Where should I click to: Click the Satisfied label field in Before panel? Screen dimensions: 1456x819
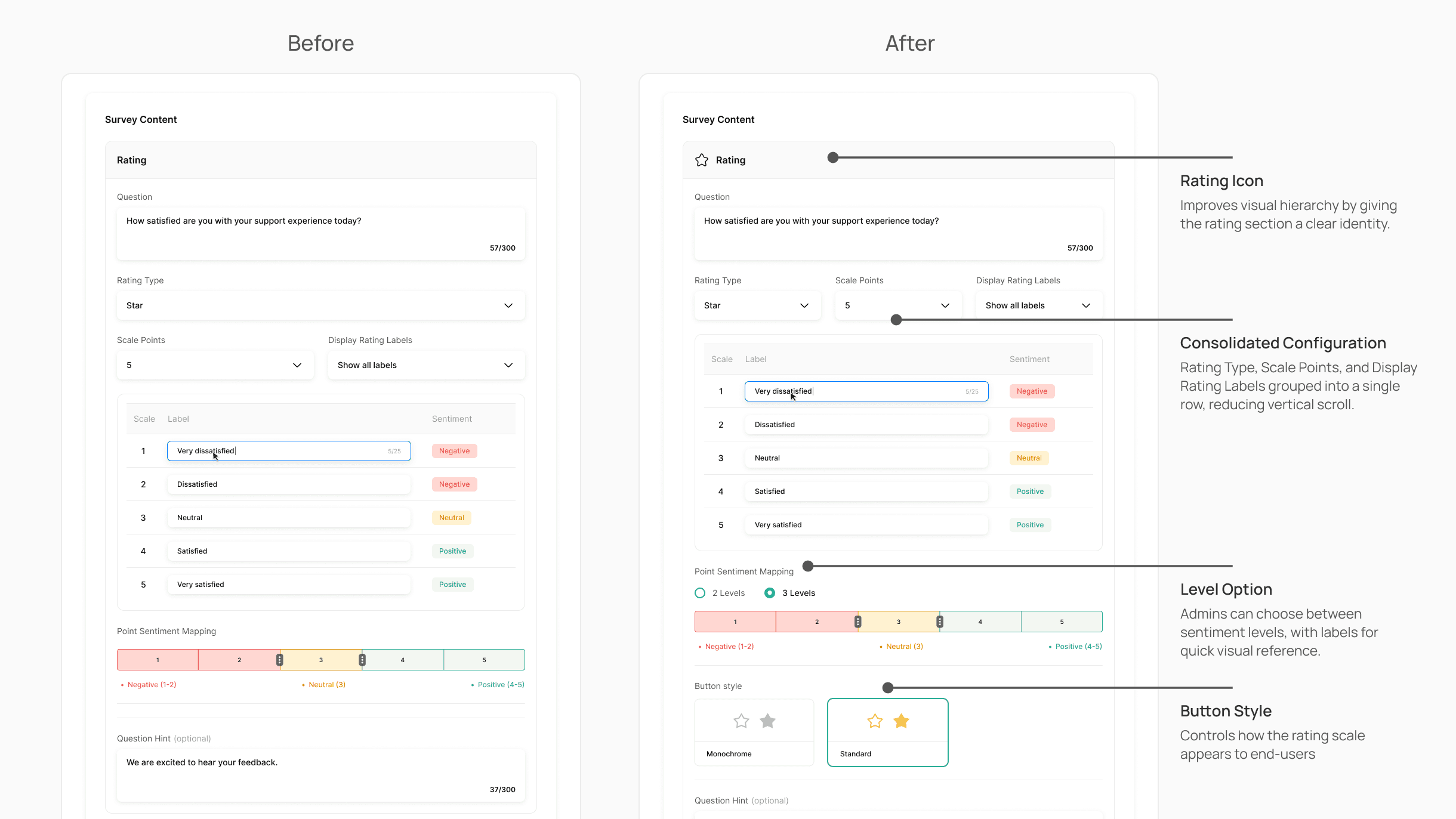[289, 551]
